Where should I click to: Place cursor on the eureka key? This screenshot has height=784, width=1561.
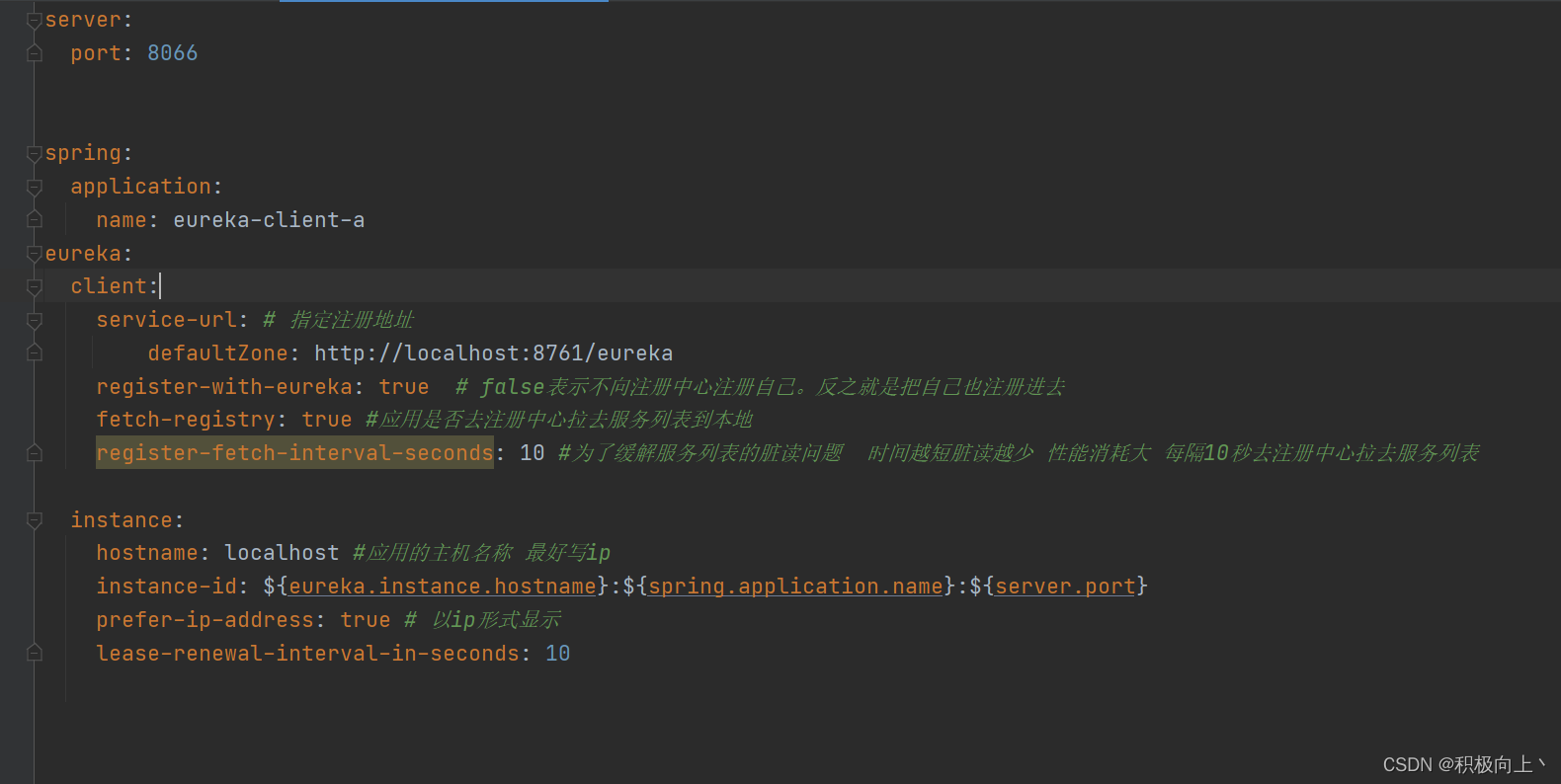click(x=83, y=254)
